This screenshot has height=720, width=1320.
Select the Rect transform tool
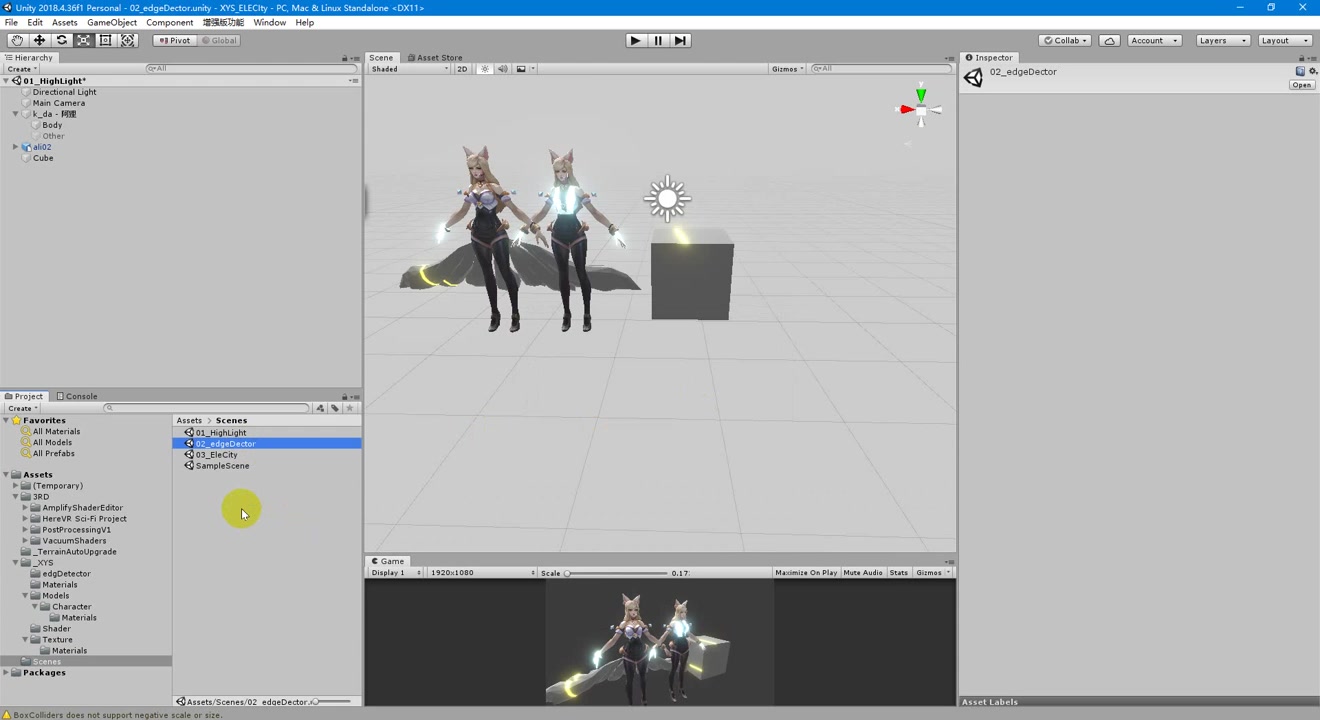point(105,40)
